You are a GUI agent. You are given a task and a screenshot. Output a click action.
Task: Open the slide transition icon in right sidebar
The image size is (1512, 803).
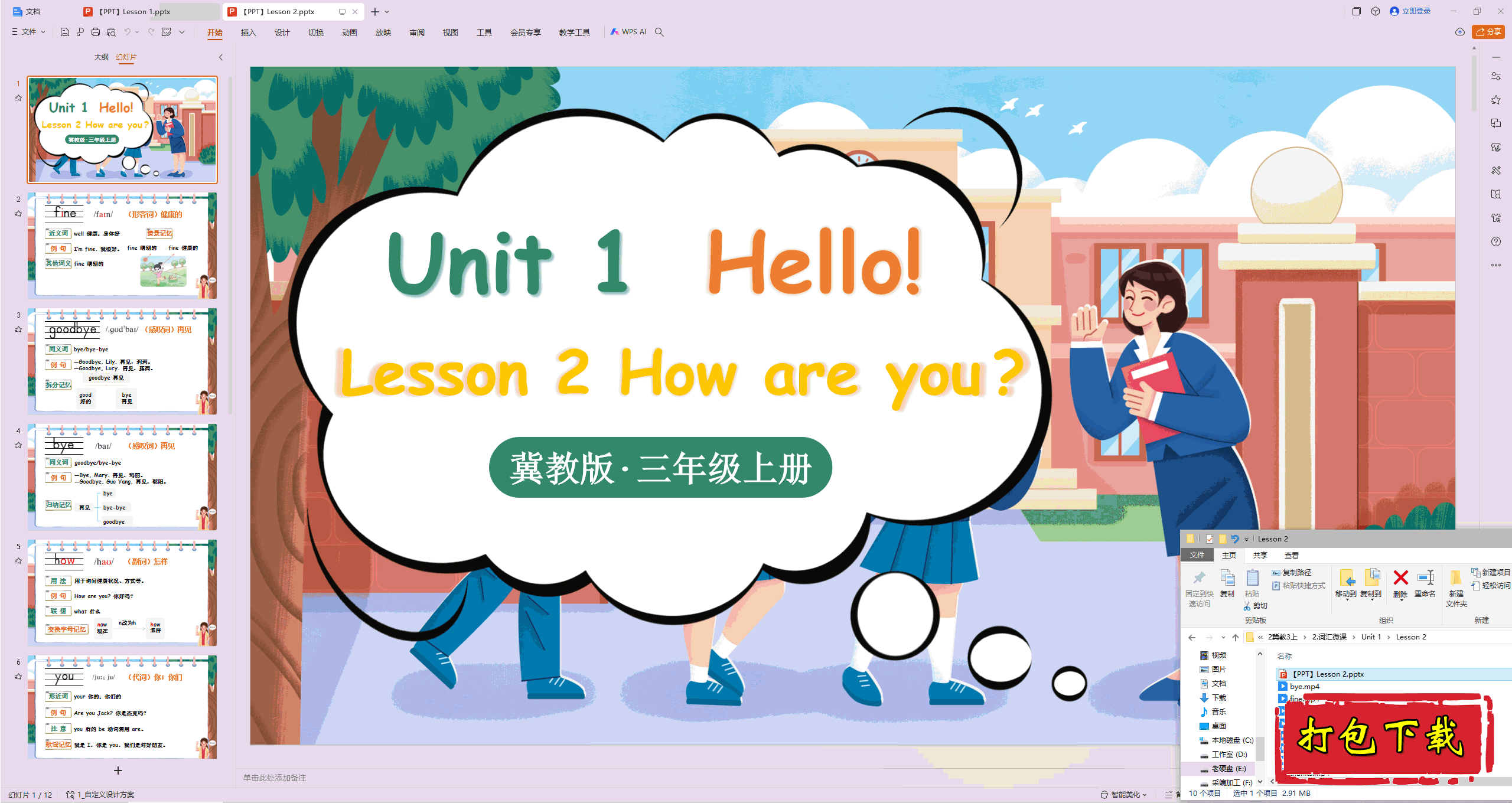[x=1496, y=123]
